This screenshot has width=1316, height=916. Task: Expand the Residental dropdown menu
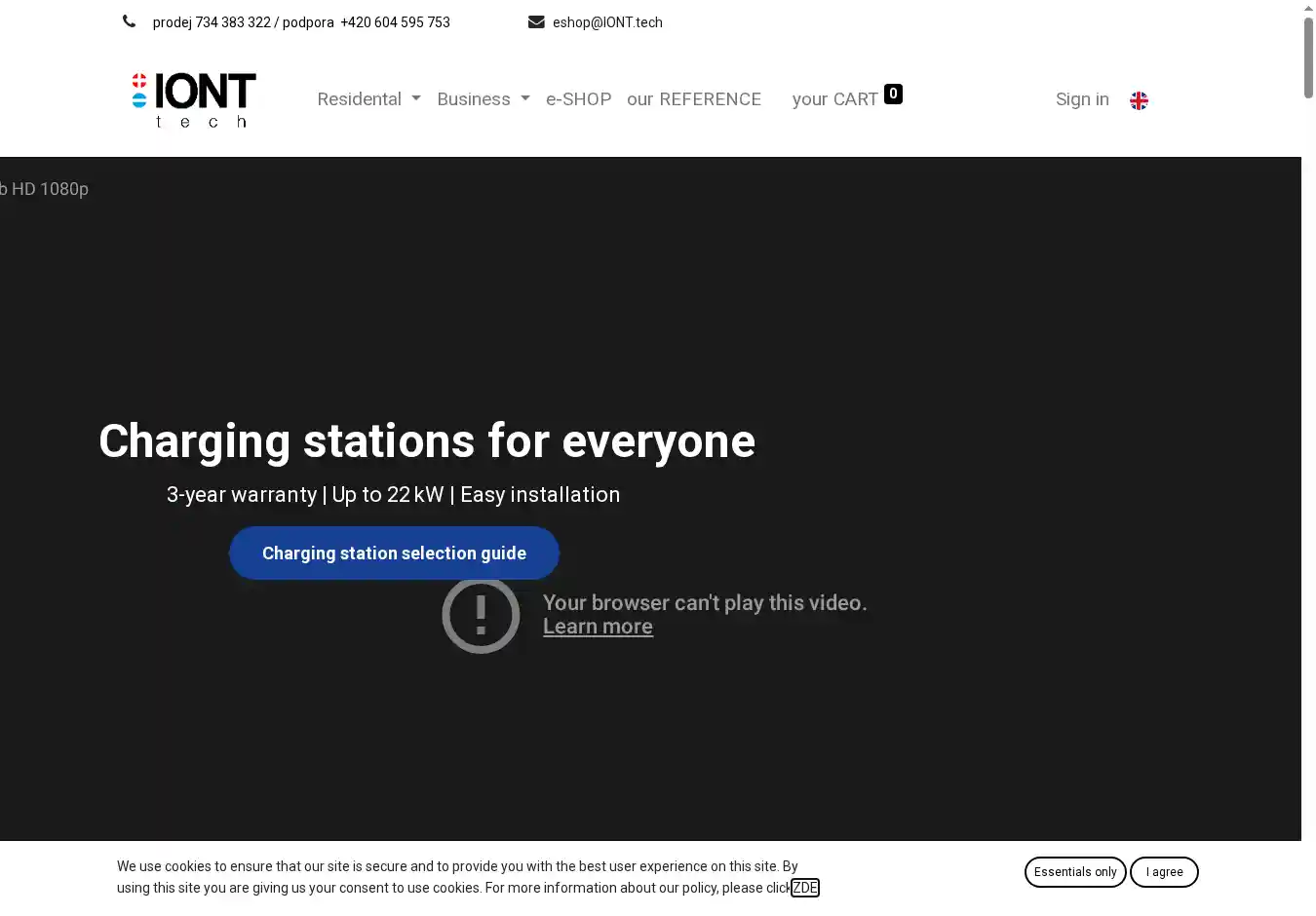pyautogui.click(x=368, y=99)
